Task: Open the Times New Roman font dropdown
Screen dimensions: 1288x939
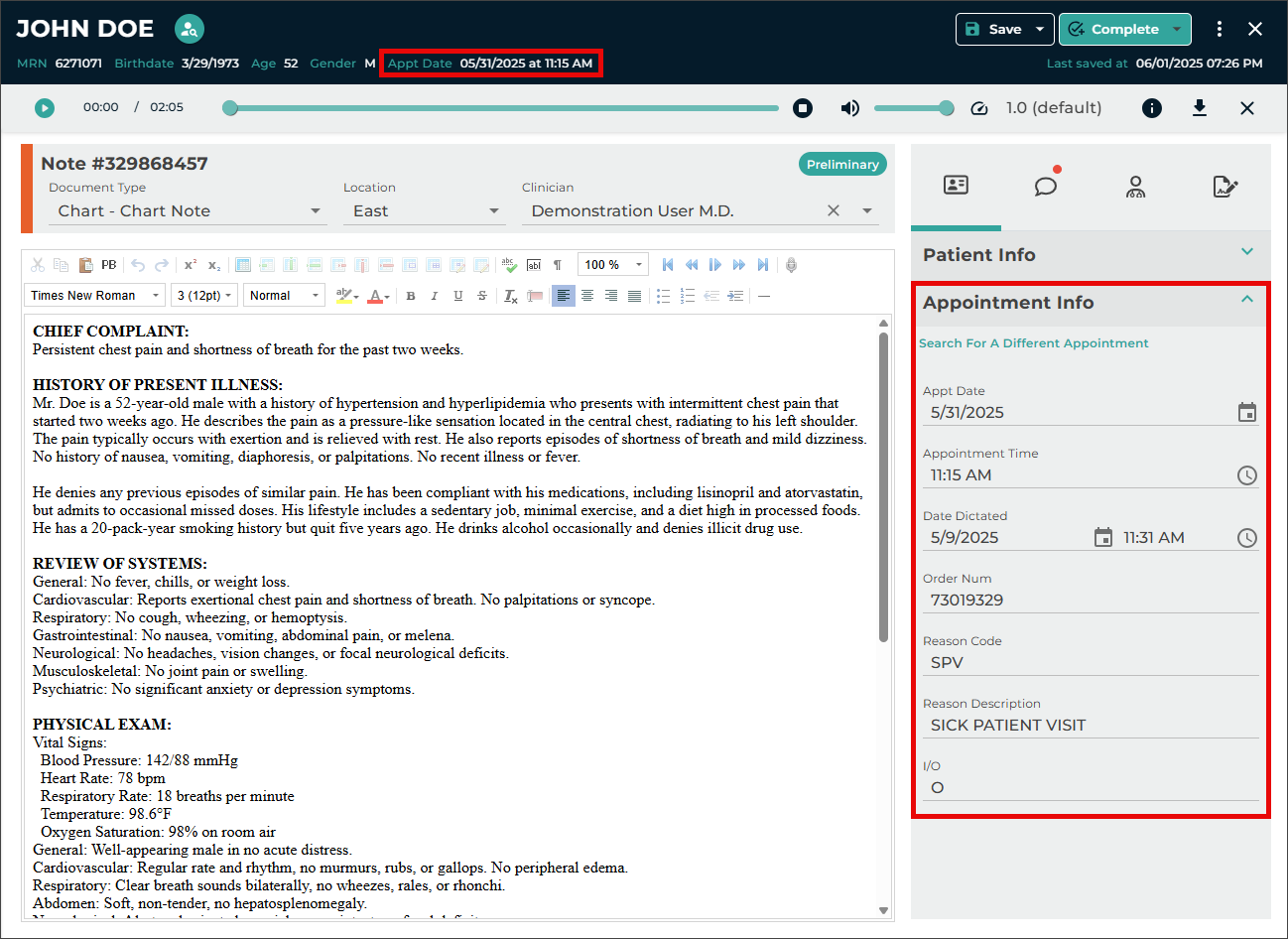Action: 94,296
